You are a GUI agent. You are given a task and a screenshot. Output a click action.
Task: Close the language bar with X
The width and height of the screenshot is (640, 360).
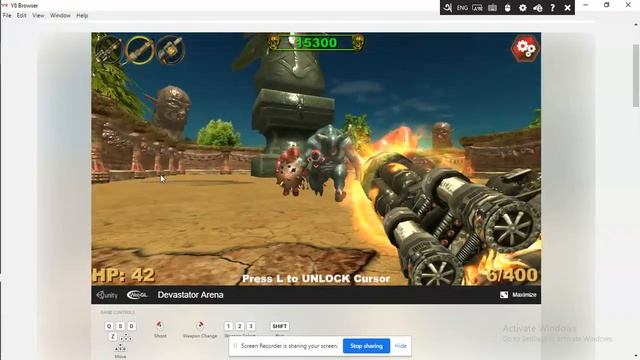(x=567, y=8)
